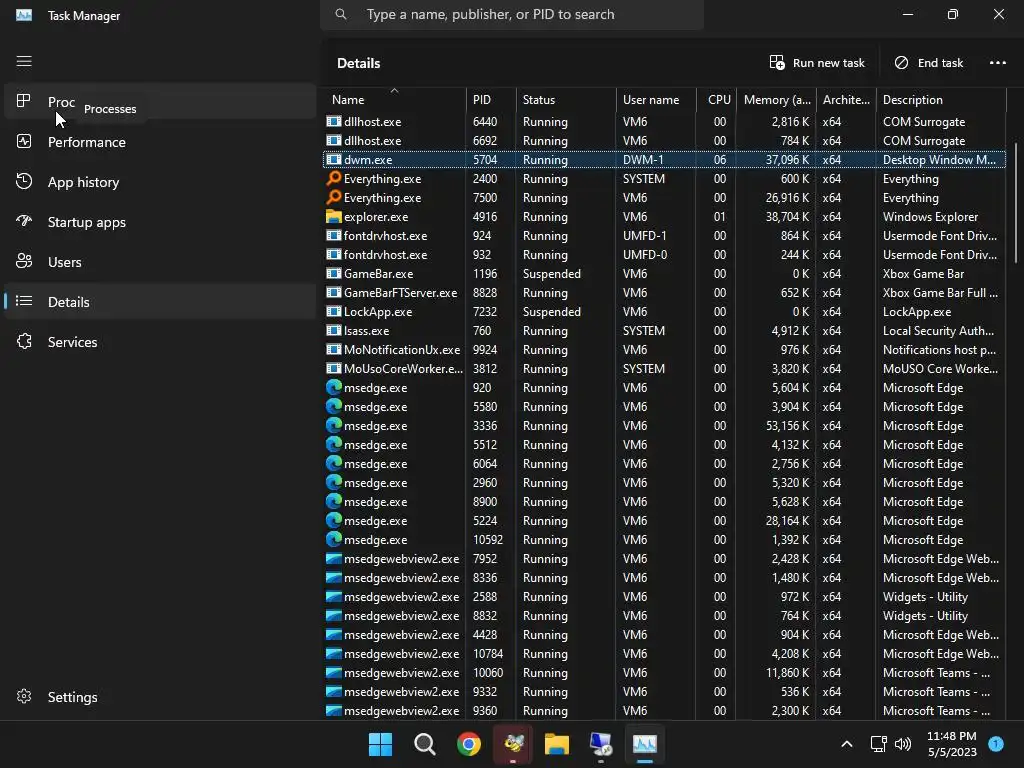Click the End task label
Image resolution: width=1024 pixels, height=768 pixels.
940,63
